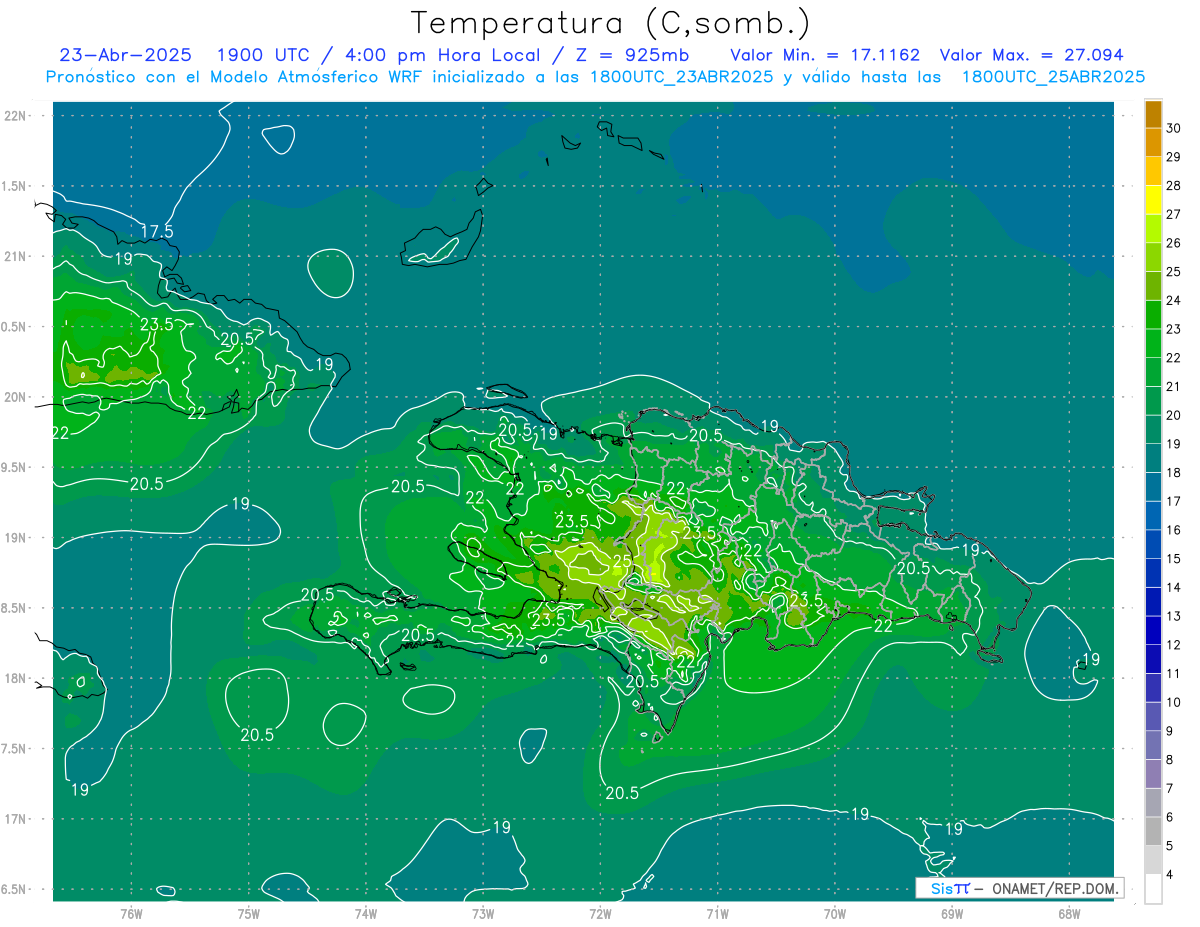Click latitude axis label '18N'
Viewport: 1200px width, 927px height.
point(15,678)
